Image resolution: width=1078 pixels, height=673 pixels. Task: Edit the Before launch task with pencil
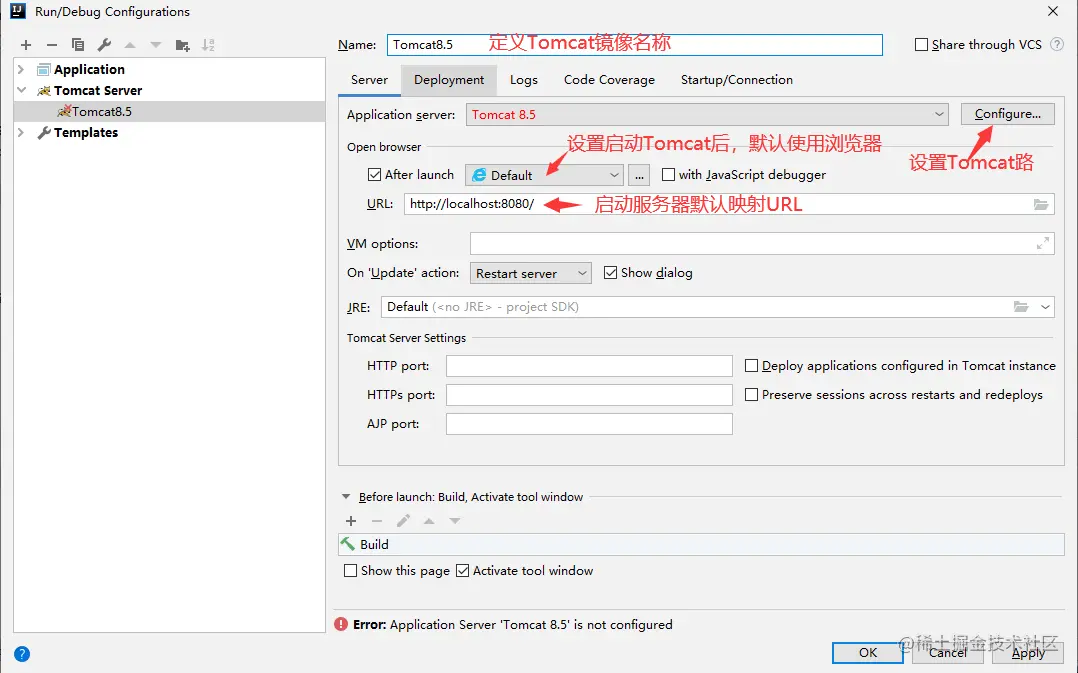click(403, 520)
